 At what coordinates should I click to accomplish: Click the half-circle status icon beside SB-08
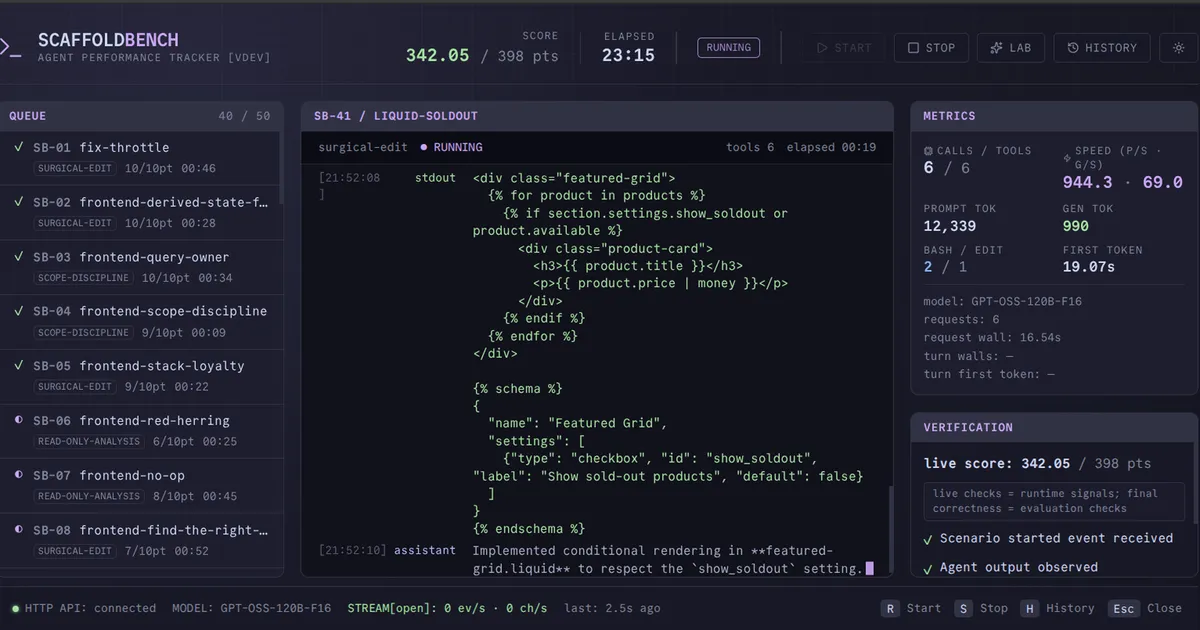pos(18,530)
